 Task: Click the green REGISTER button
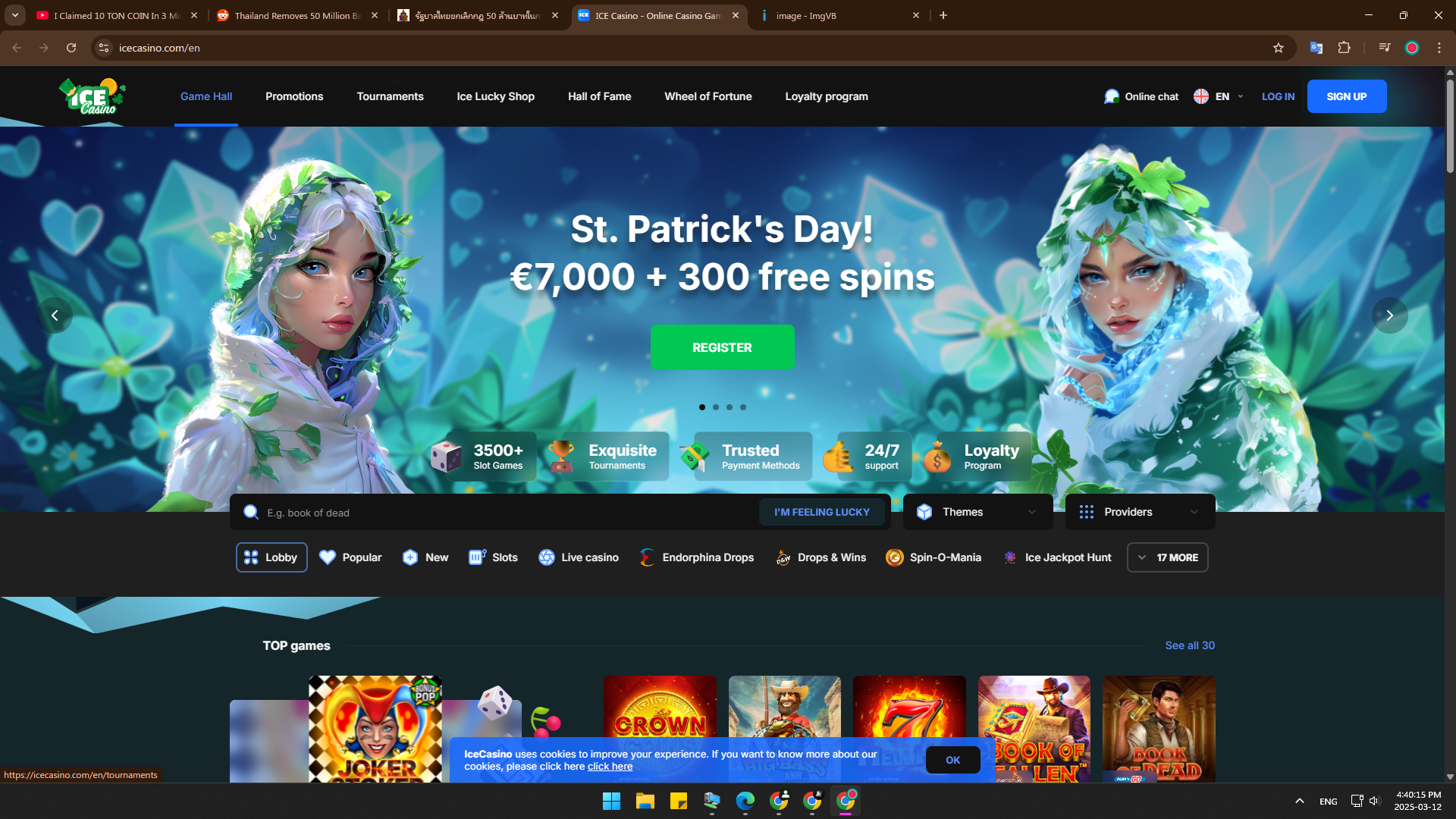(723, 347)
